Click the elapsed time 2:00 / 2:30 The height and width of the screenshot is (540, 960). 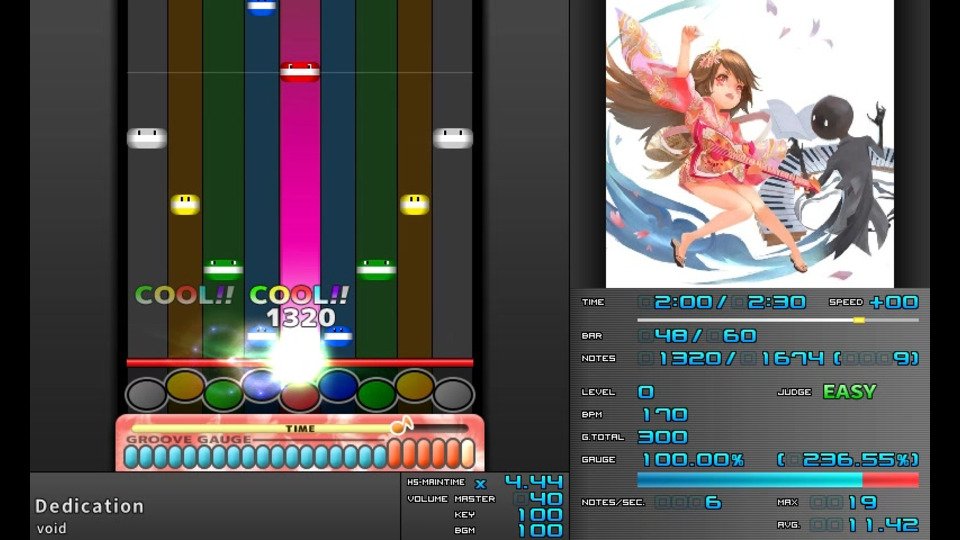[x=722, y=302]
